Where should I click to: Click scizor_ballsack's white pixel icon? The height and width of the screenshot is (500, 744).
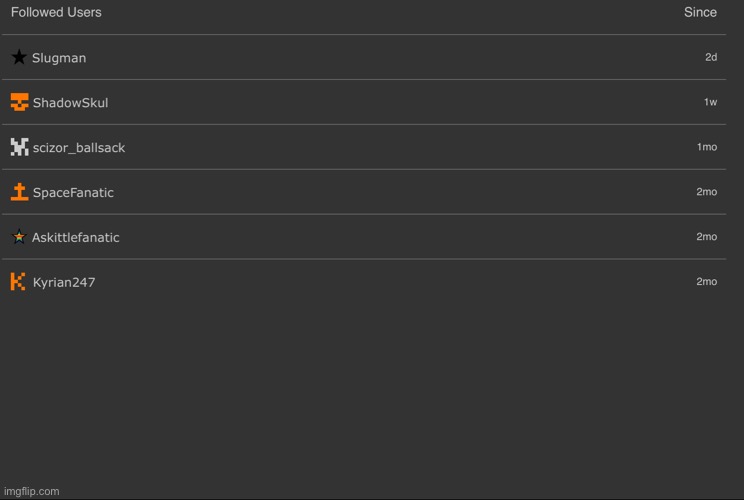tap(19, 147)
